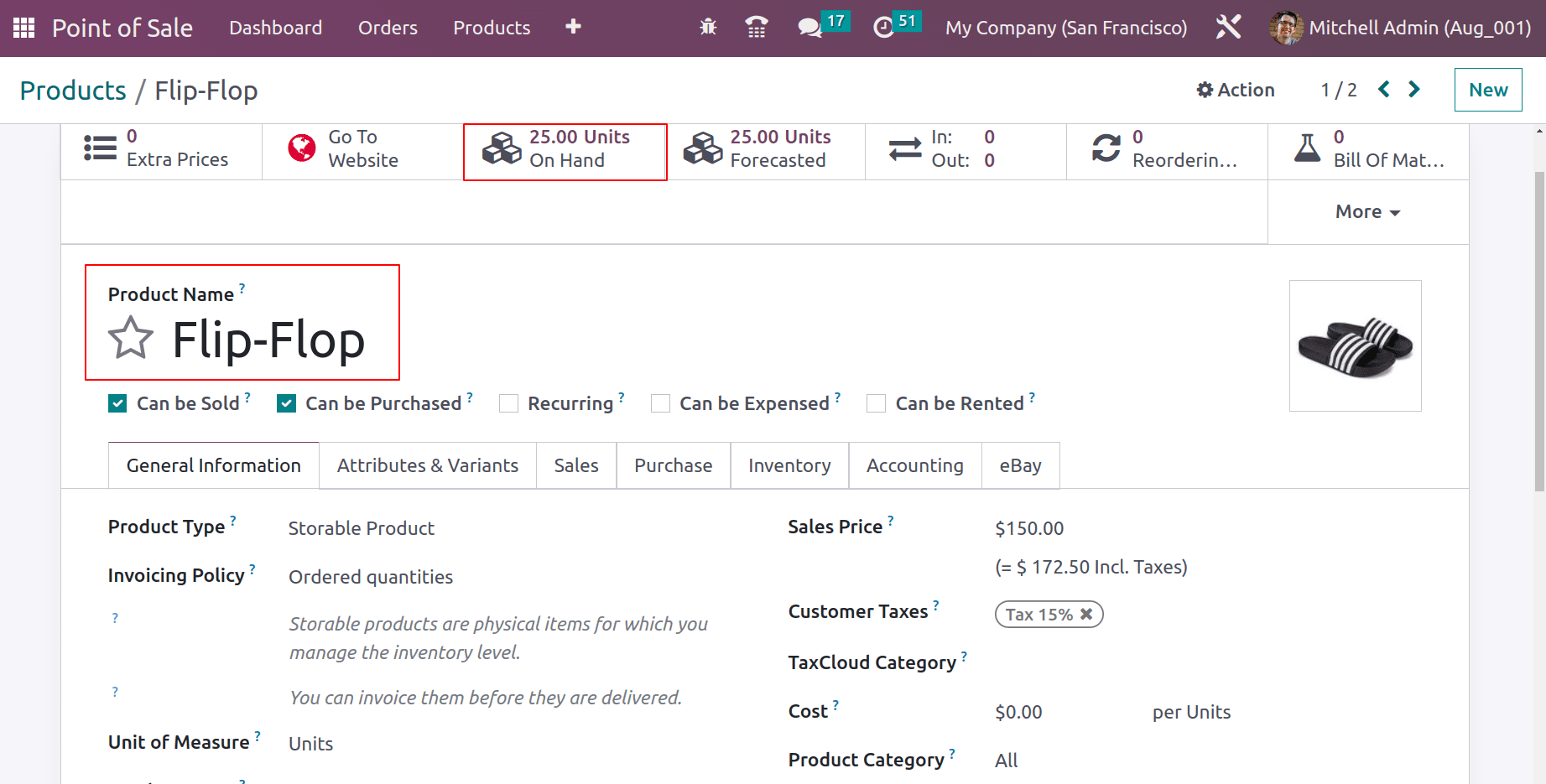Viewport: 1546px width, 784px height.
Task: Mark Flip-Flop as favorite with star
Action: pyautogui.click(x=131, y=338)
